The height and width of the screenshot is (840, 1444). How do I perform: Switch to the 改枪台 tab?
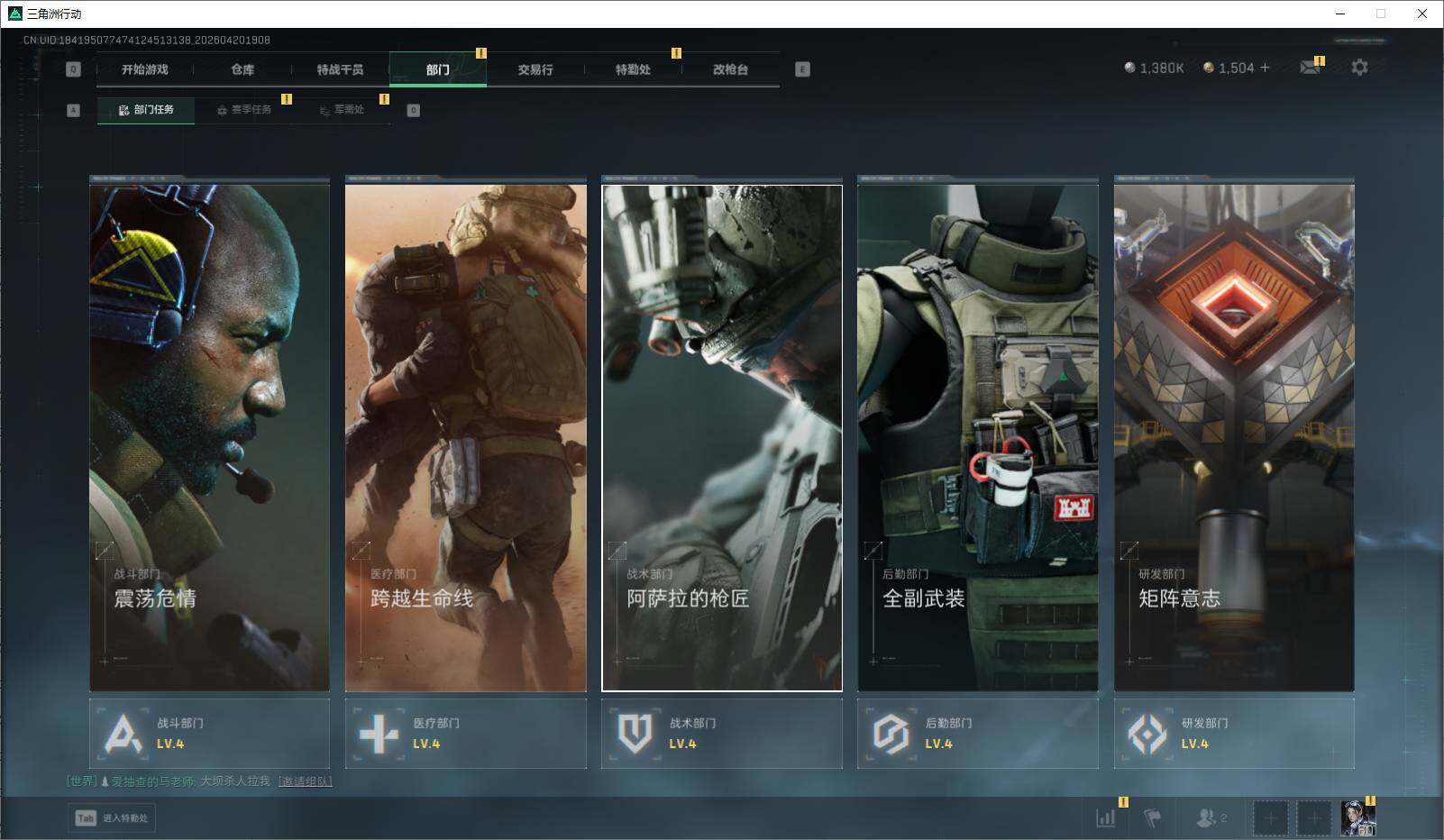coord(730,69)
